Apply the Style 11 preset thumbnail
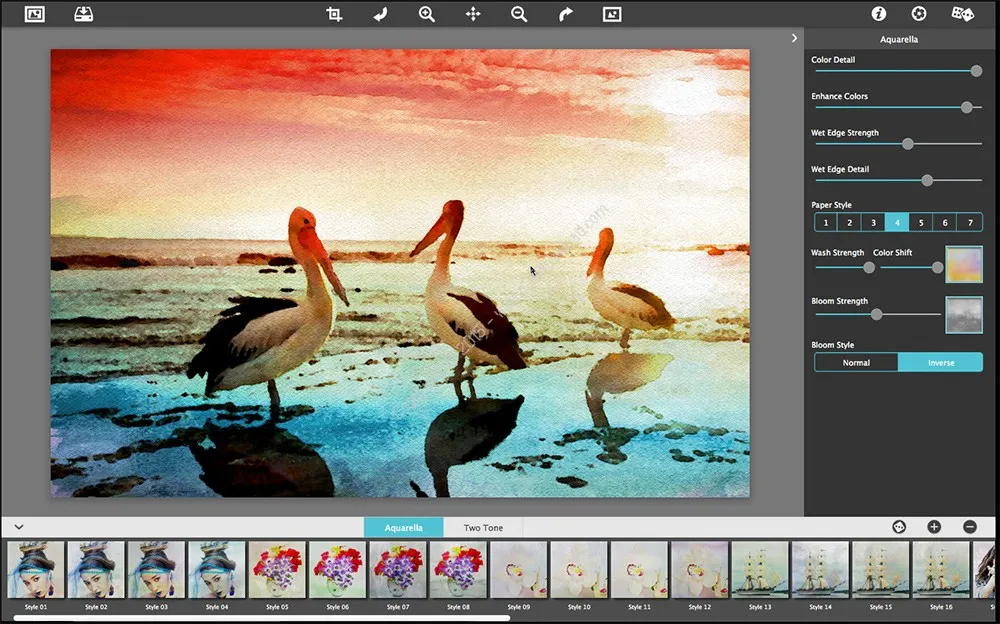 (x=639, y=570)
